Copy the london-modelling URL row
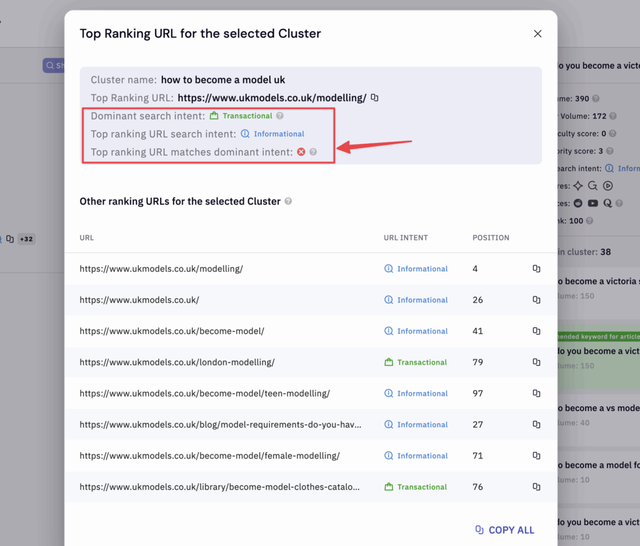The height and width of the screenshot is (546, 640). (x=536, y=362)
